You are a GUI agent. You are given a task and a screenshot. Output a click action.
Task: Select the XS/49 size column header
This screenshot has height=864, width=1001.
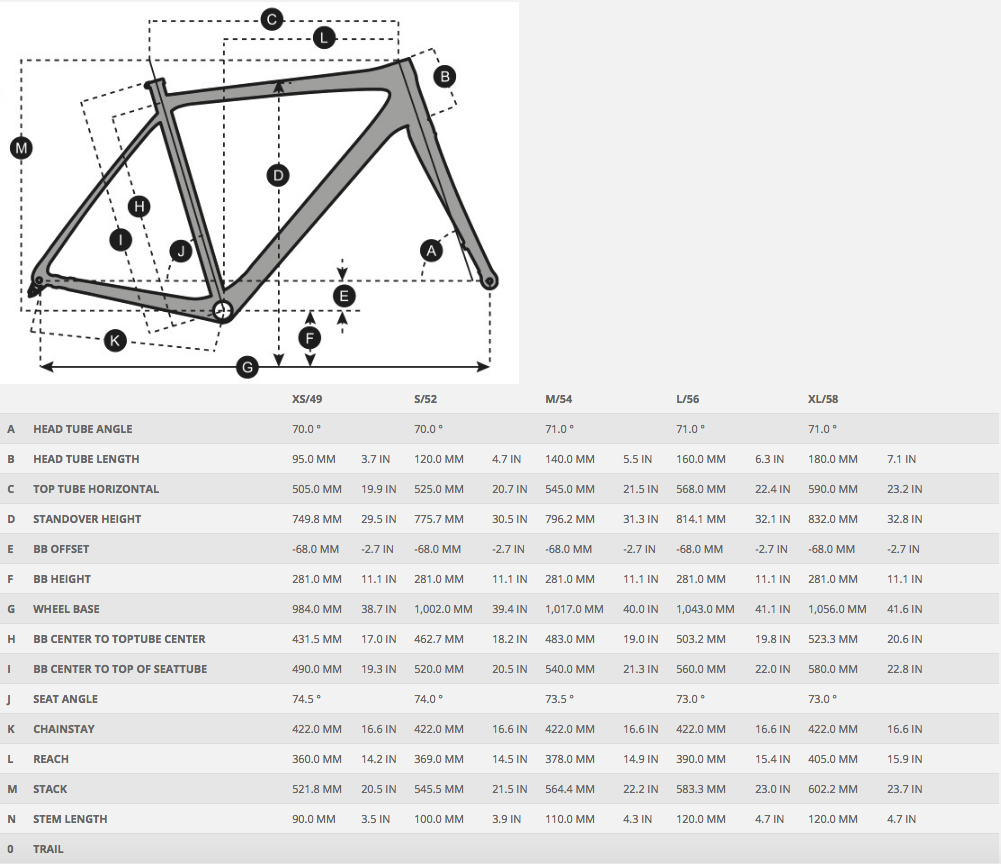click(307, 399)
